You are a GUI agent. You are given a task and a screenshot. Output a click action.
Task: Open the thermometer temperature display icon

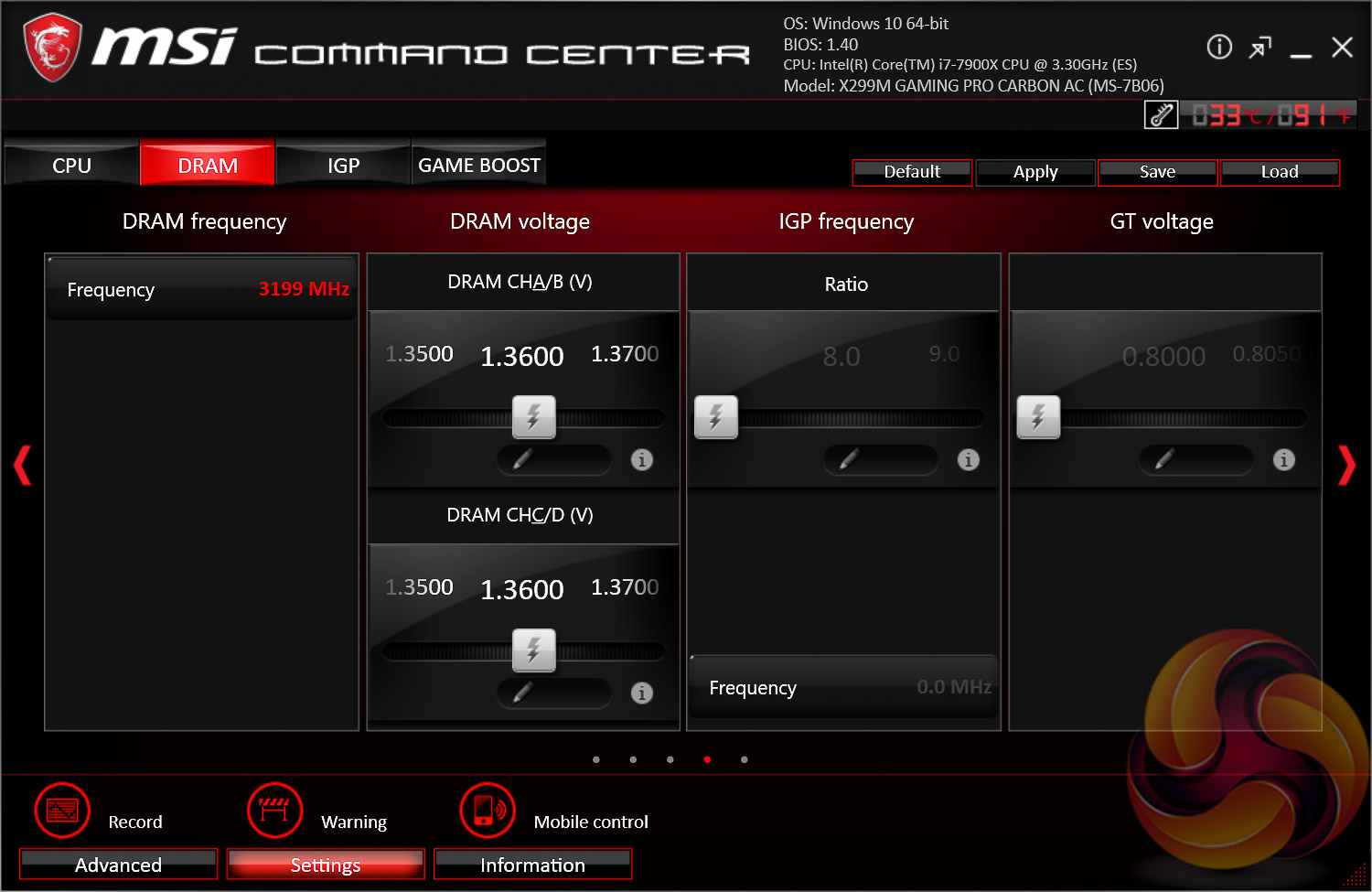click(1161, 114)
